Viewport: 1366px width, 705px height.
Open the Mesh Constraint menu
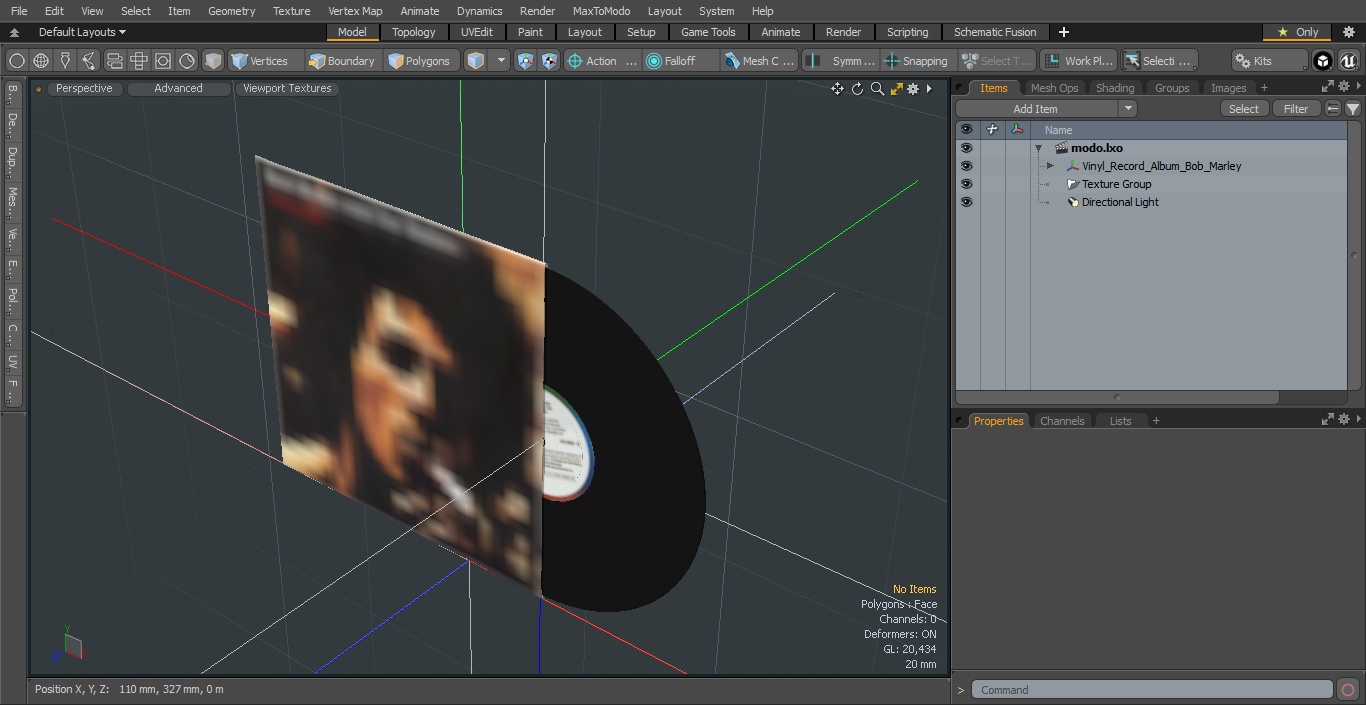coord(760,61)
